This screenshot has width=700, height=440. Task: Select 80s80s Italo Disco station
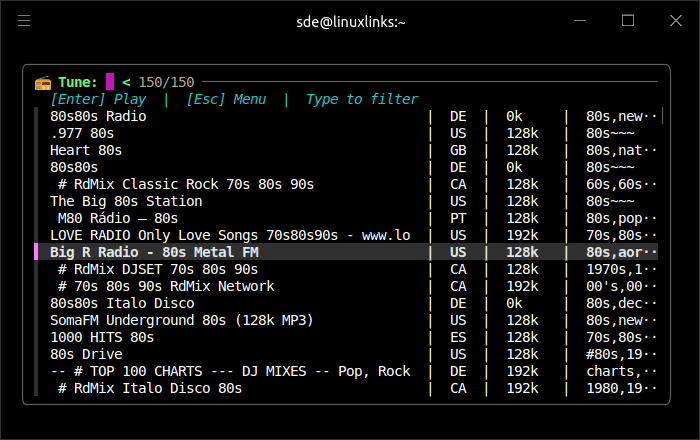pyautogui.click(x=348, y=303)
